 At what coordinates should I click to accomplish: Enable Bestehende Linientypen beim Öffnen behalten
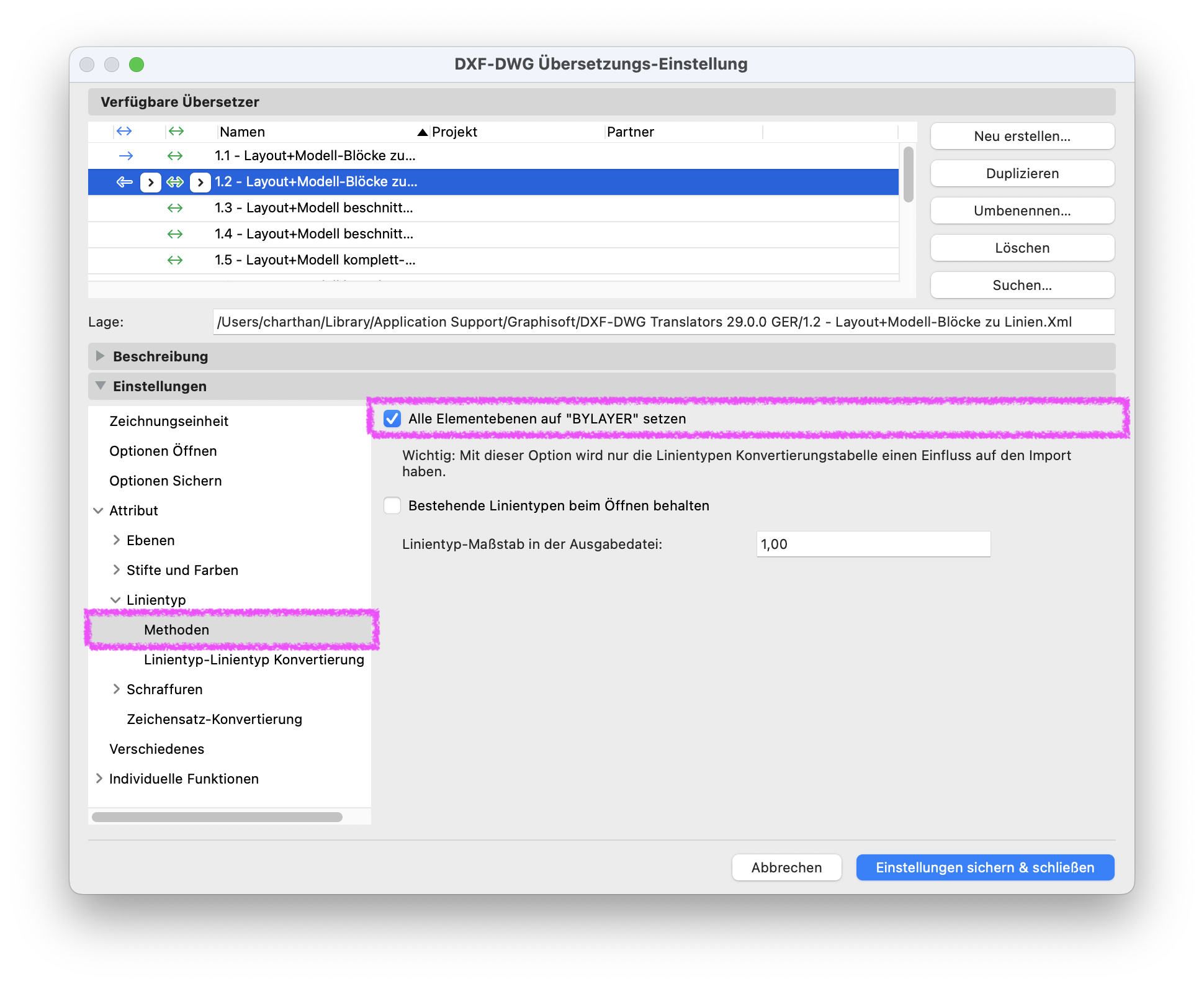(x=392, y=505)
